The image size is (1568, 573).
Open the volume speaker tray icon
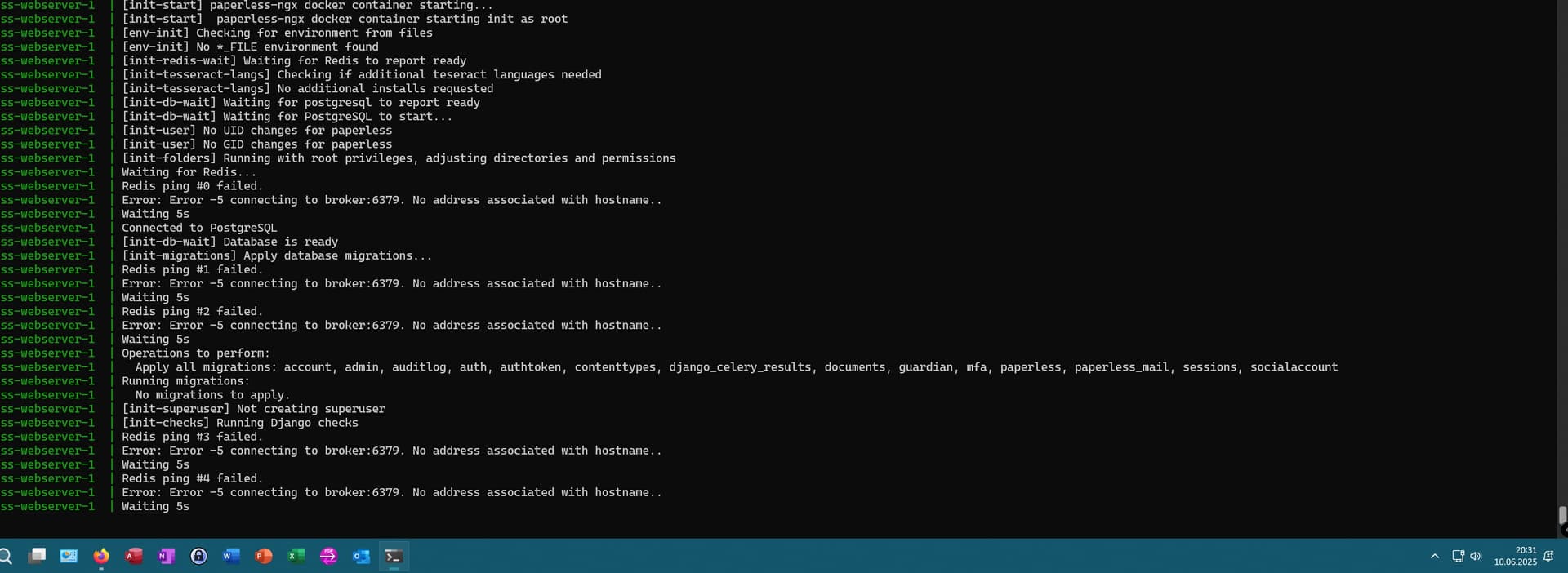click(1476, 557)
